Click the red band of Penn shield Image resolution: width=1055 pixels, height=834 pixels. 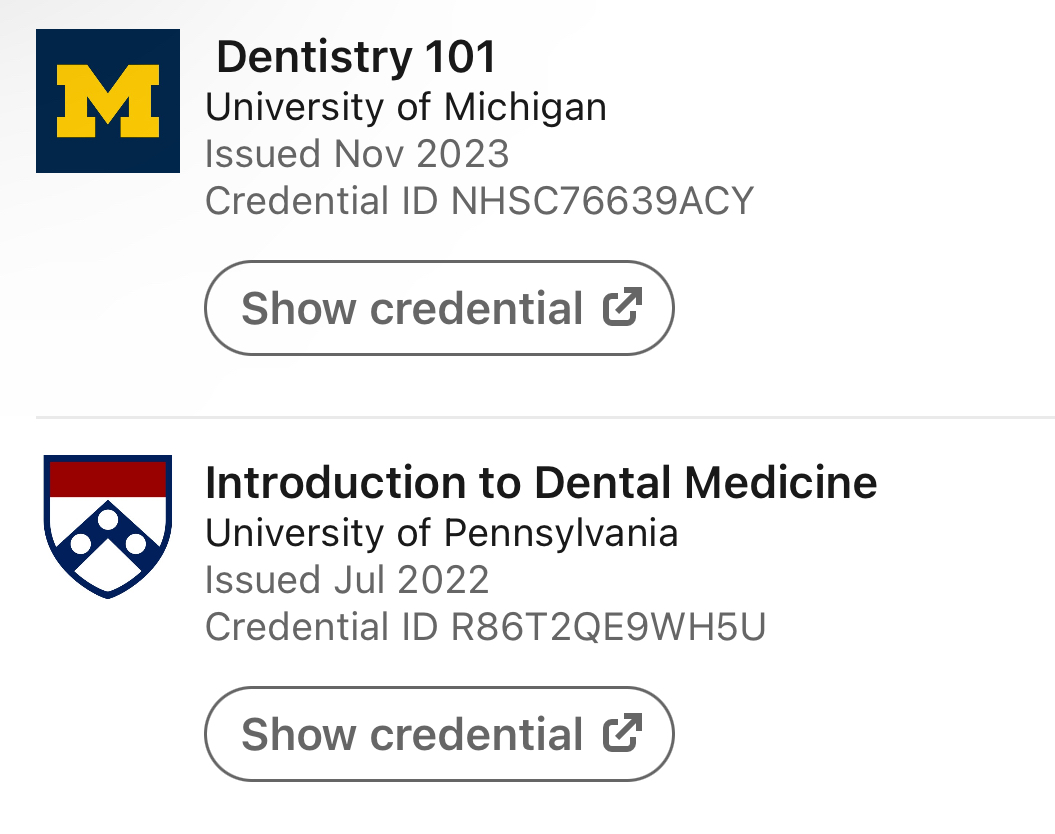point(108,479)
